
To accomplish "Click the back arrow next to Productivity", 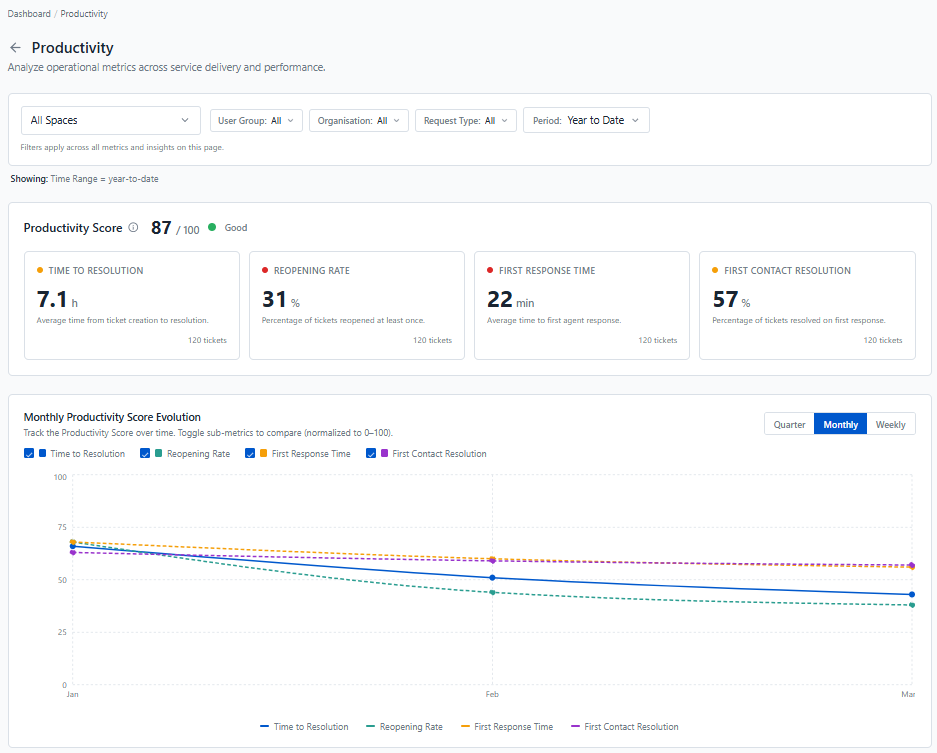I will [x=16, y=48].
